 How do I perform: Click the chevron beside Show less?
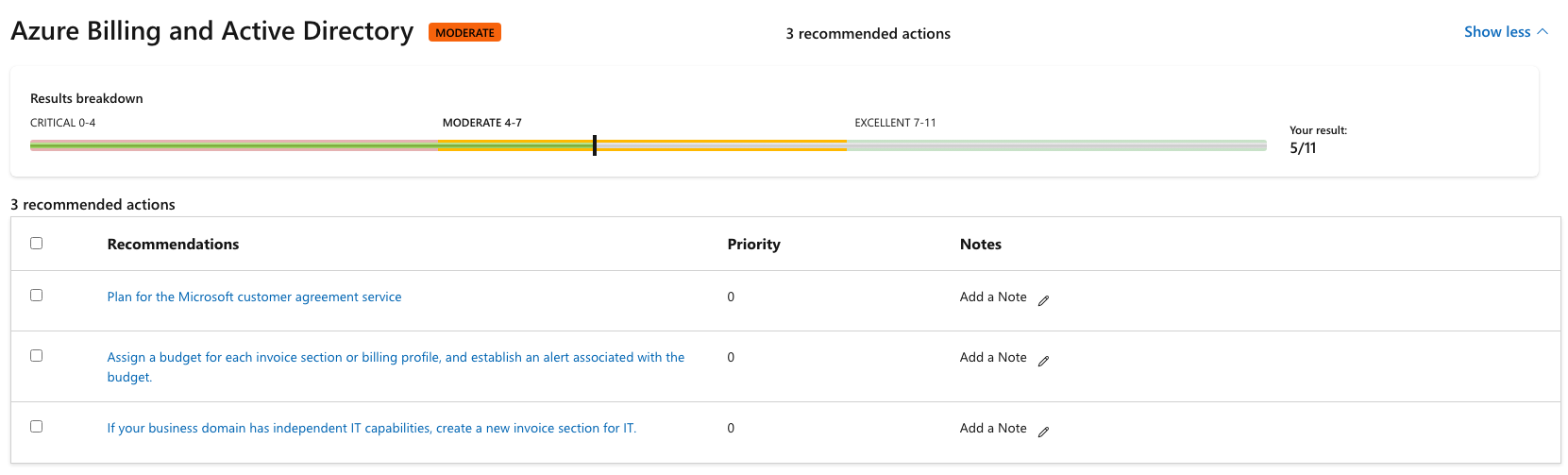pyautogui.click(x=1543, y=32)
